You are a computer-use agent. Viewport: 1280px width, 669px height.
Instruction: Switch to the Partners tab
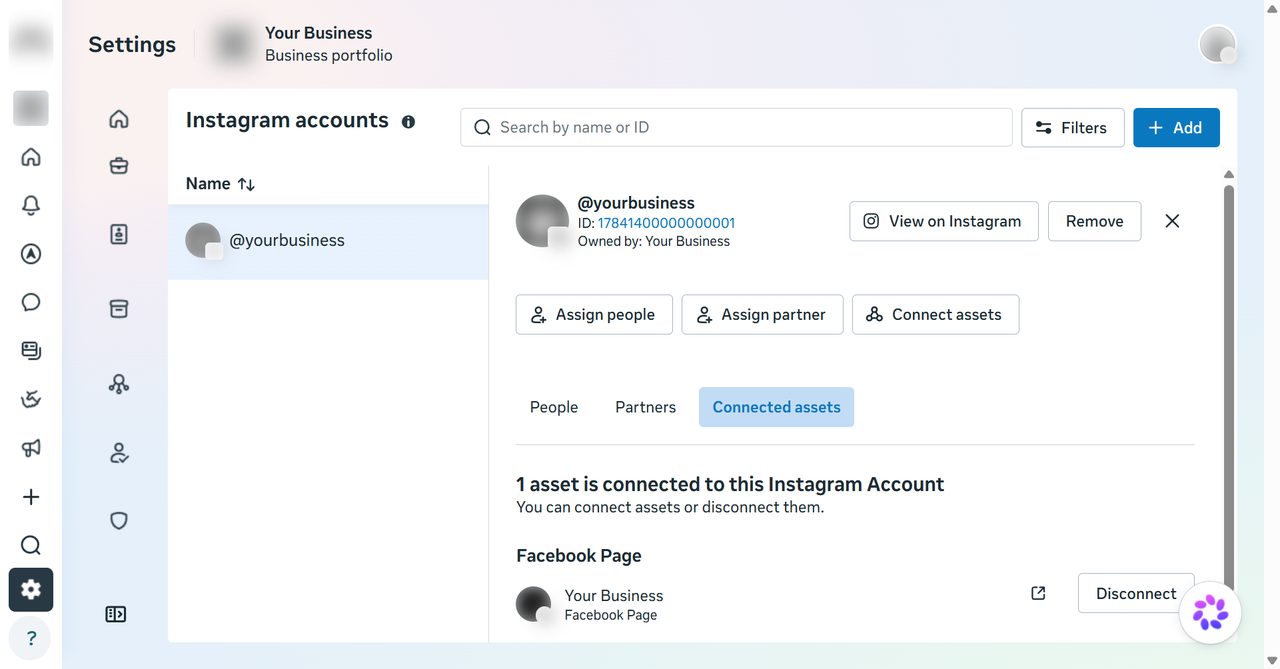645,407
